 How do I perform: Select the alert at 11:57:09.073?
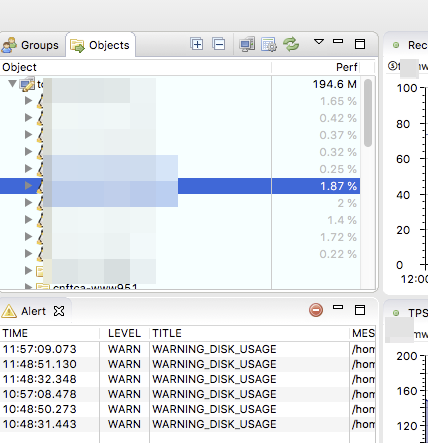coord(188,349)
